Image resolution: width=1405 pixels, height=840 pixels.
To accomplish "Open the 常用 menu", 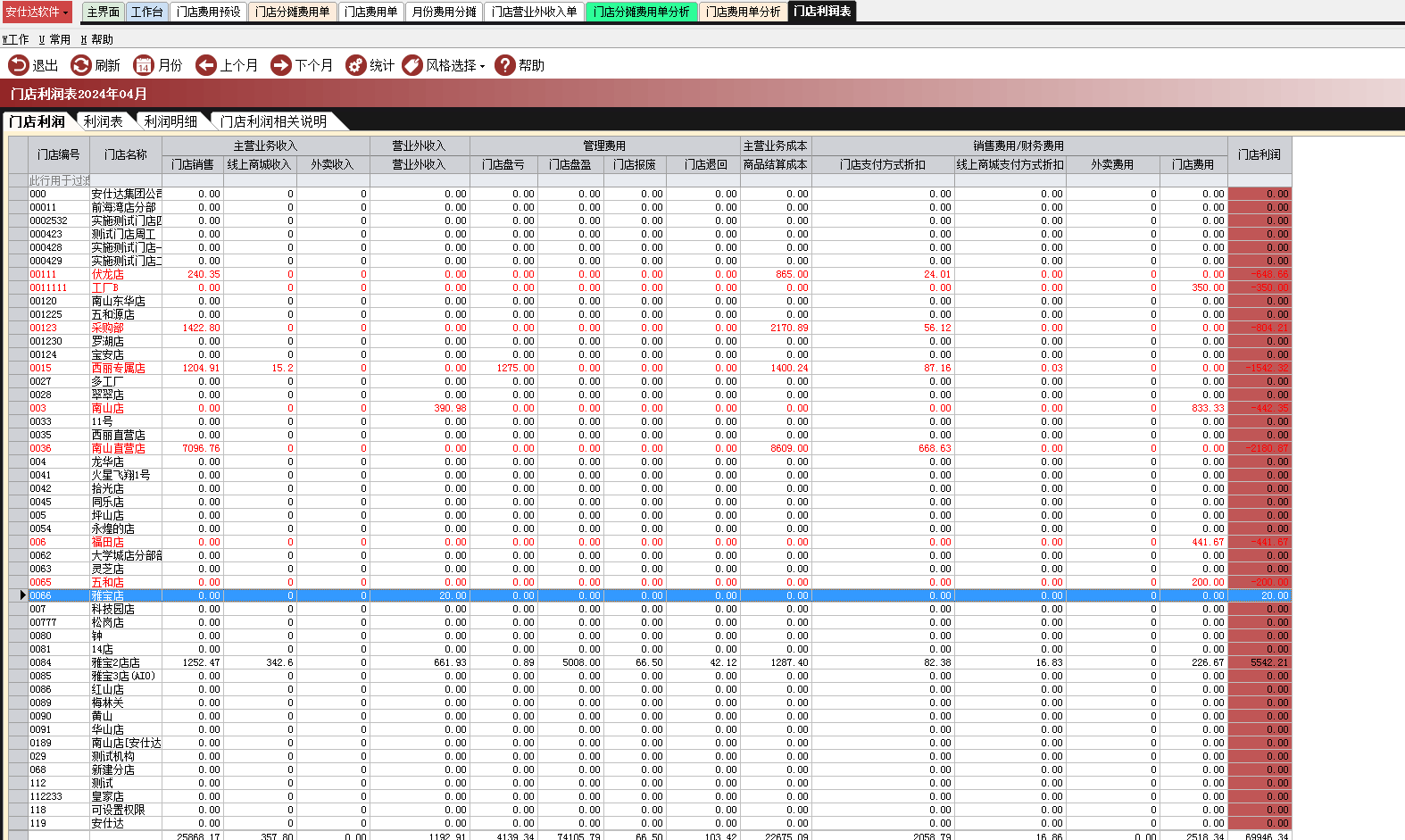I will tap(54, 39).
